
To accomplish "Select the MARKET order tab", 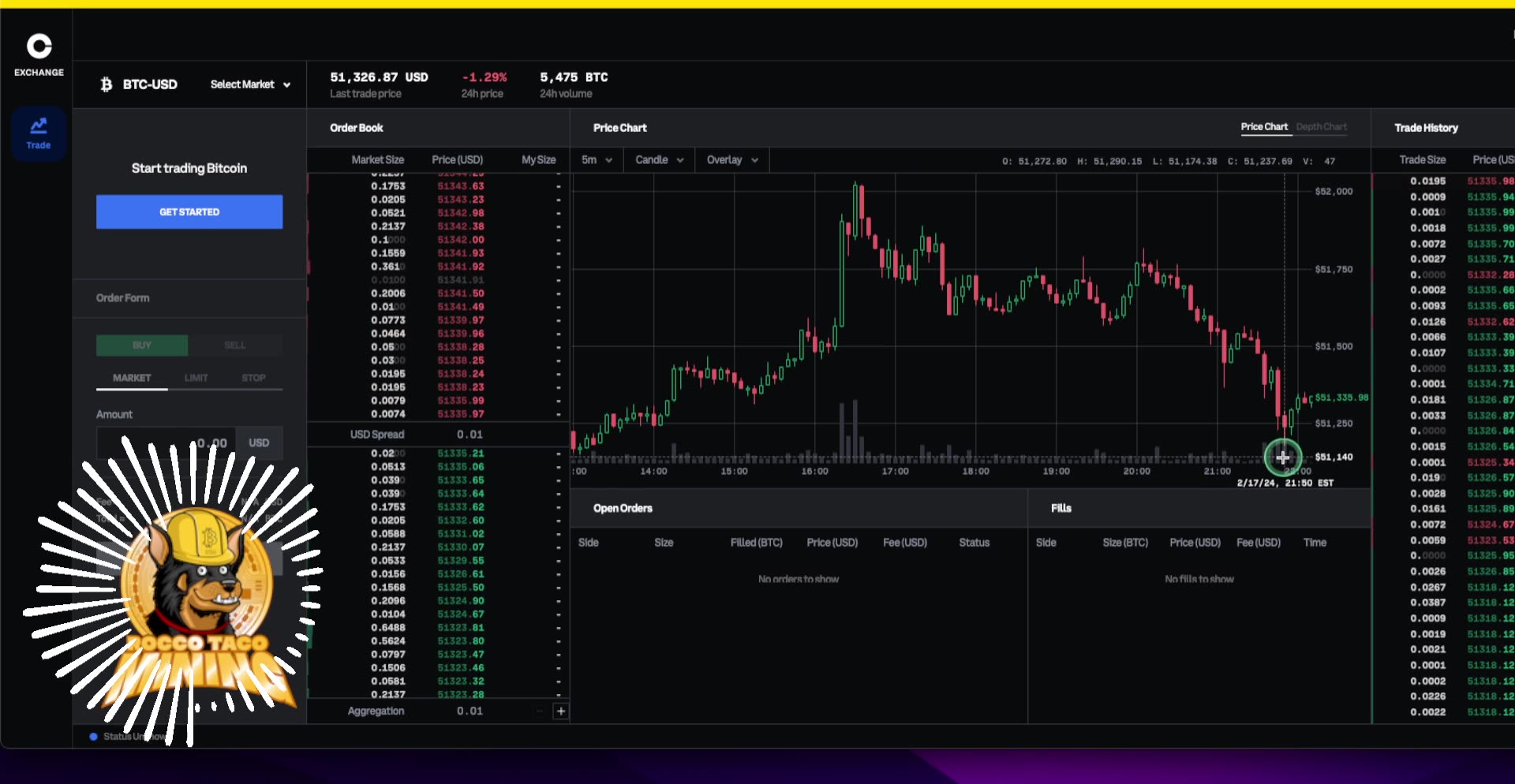I will tap(132, 379).
